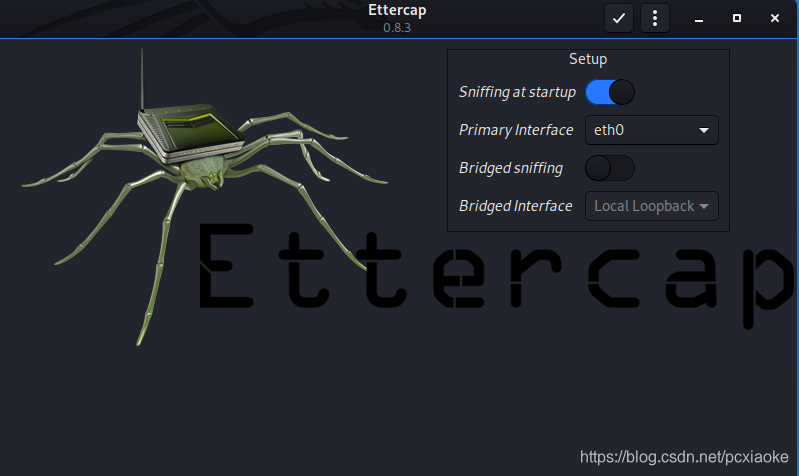This screenshot has height=476, width=799.
Task: Close the Ettercap window
Action: (775, 18)
